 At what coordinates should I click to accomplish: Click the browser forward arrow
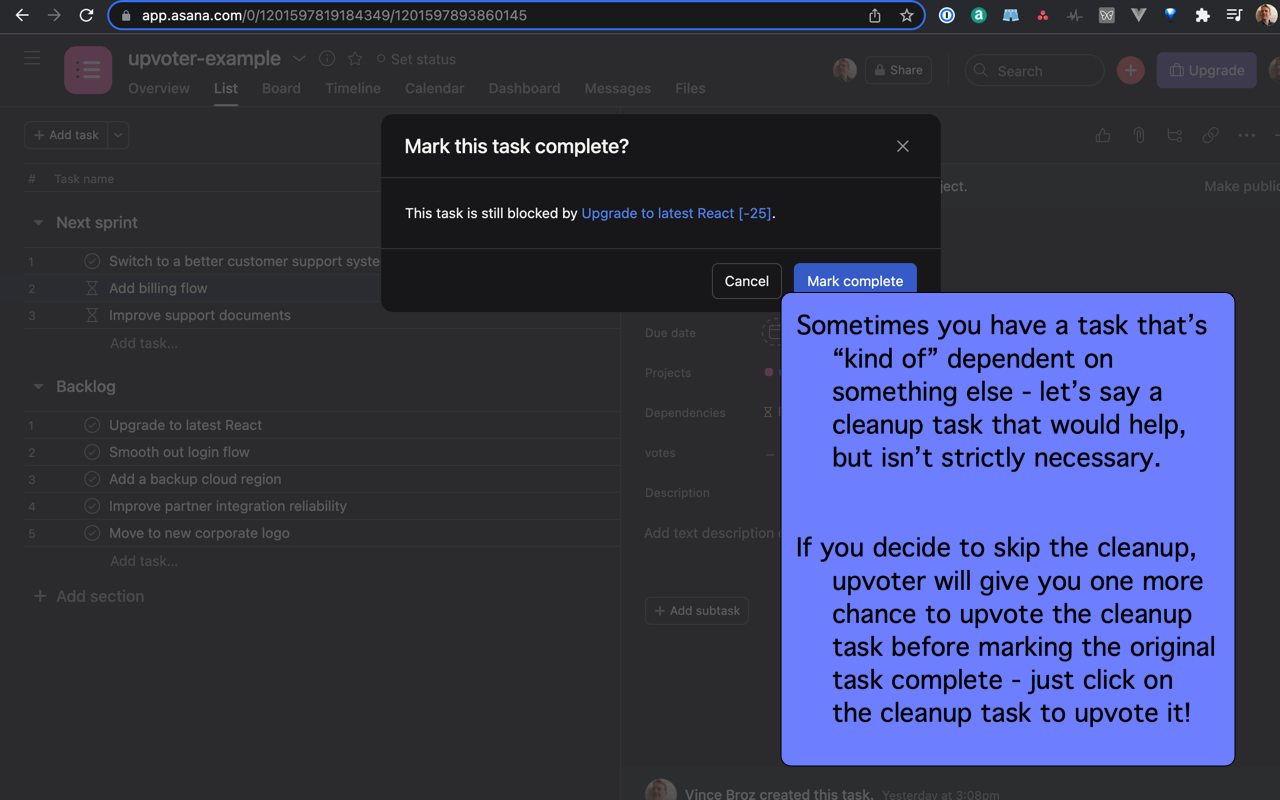point(54,15)
